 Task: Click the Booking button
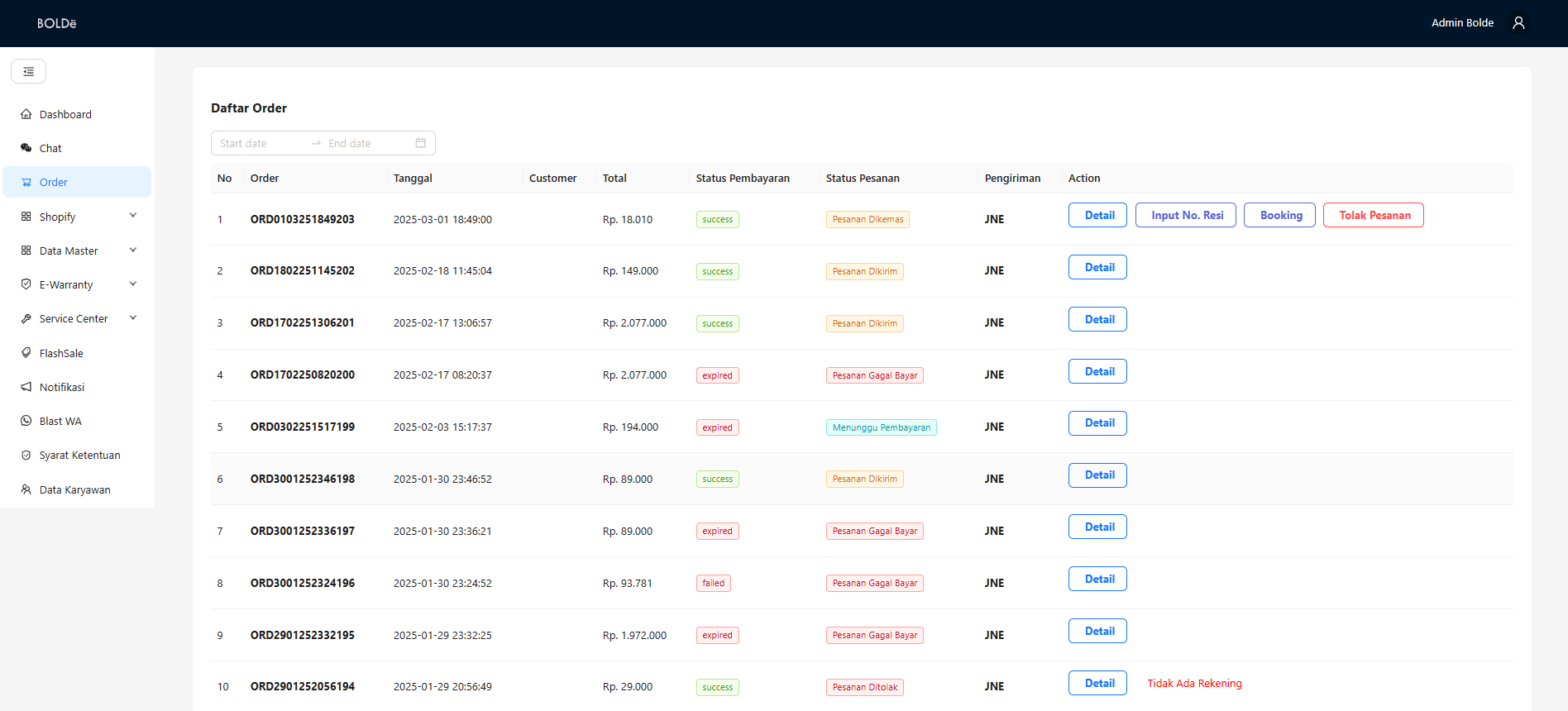pos(1279,216)
